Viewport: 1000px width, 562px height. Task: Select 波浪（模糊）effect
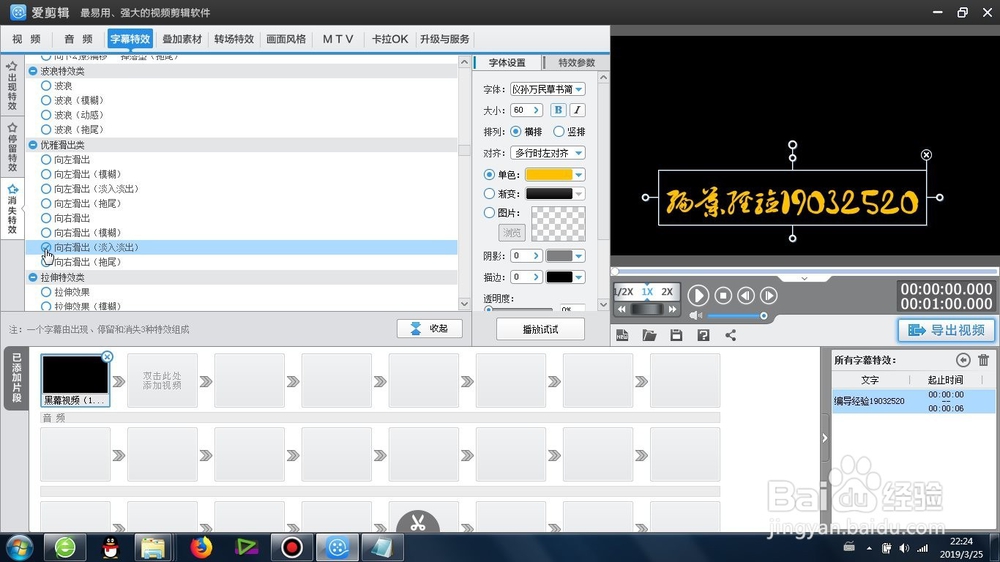click(46, 100)
